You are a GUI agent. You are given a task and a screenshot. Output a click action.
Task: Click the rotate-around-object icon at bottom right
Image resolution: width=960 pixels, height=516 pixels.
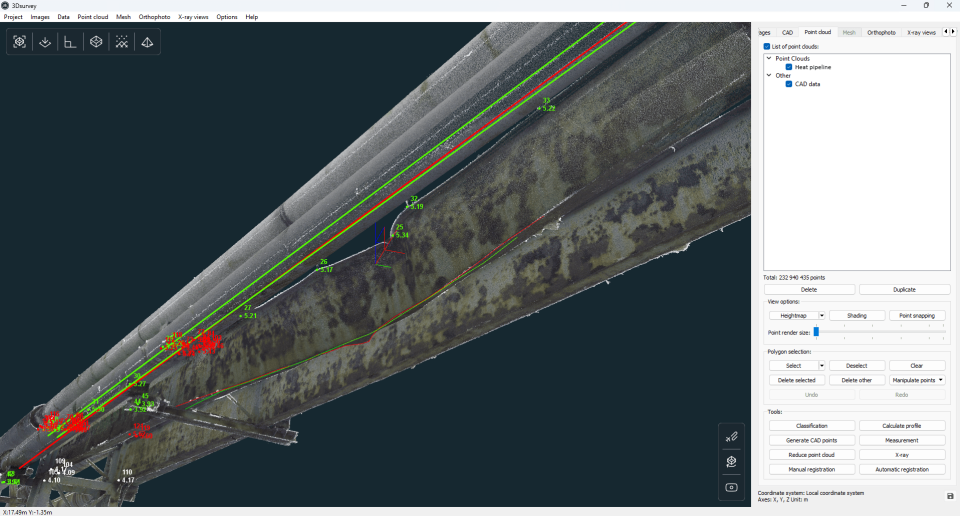732,462
